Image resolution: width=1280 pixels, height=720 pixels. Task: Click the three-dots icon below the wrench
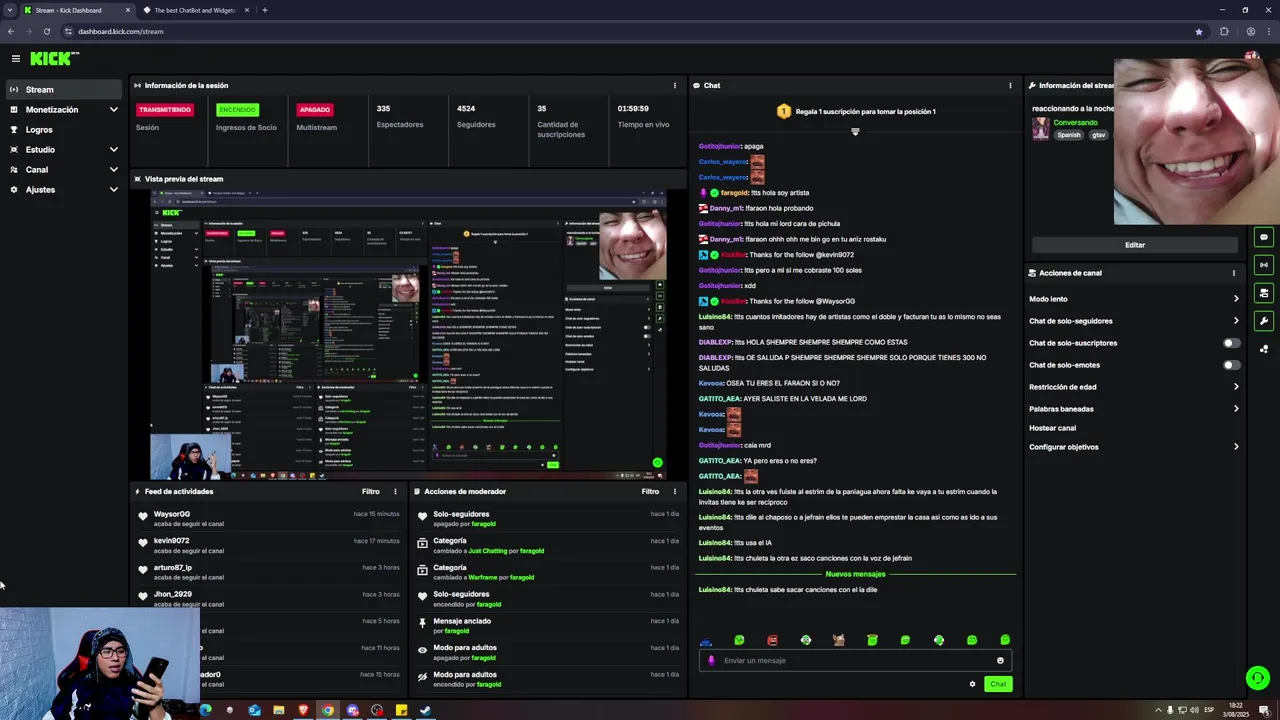tap(1264, 349)
